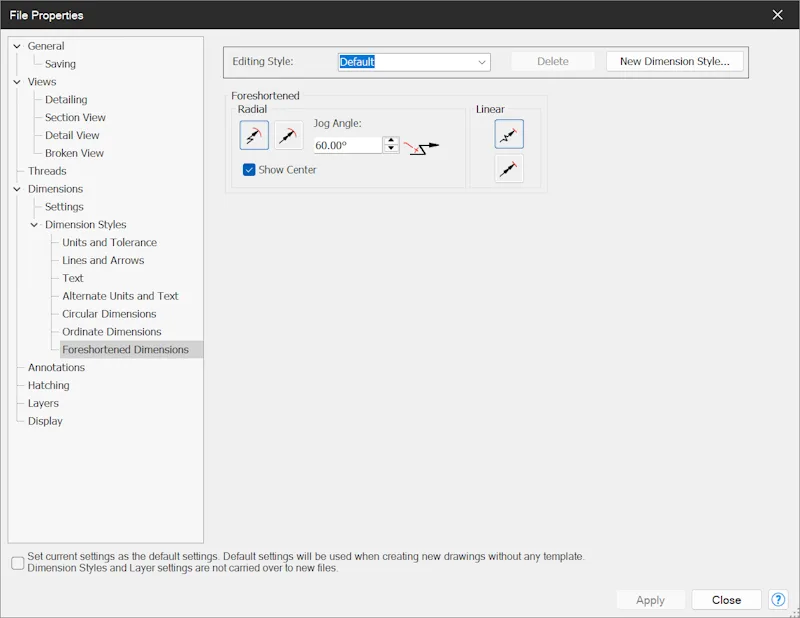
Task: Decrease Jog Angle with down arrow
Action: (x=391, y=149)
